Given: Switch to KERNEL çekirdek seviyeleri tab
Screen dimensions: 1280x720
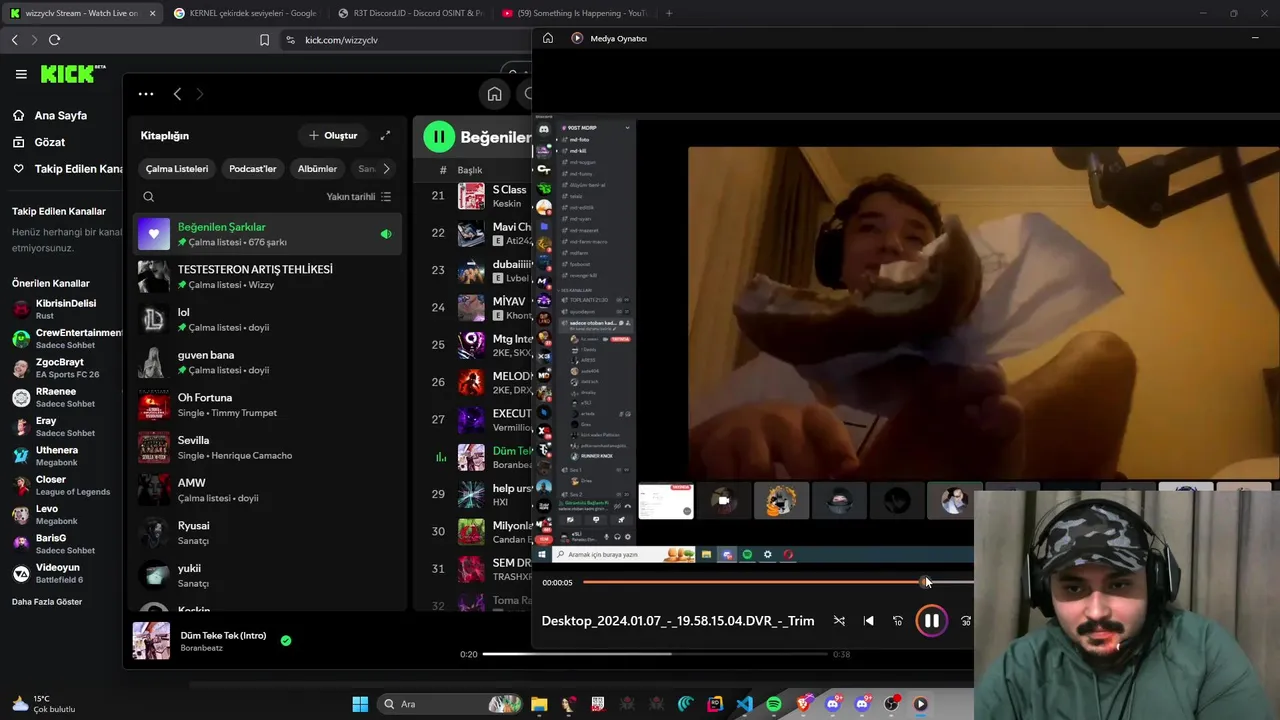Looking at the screenshot, I should coord(245,13).
